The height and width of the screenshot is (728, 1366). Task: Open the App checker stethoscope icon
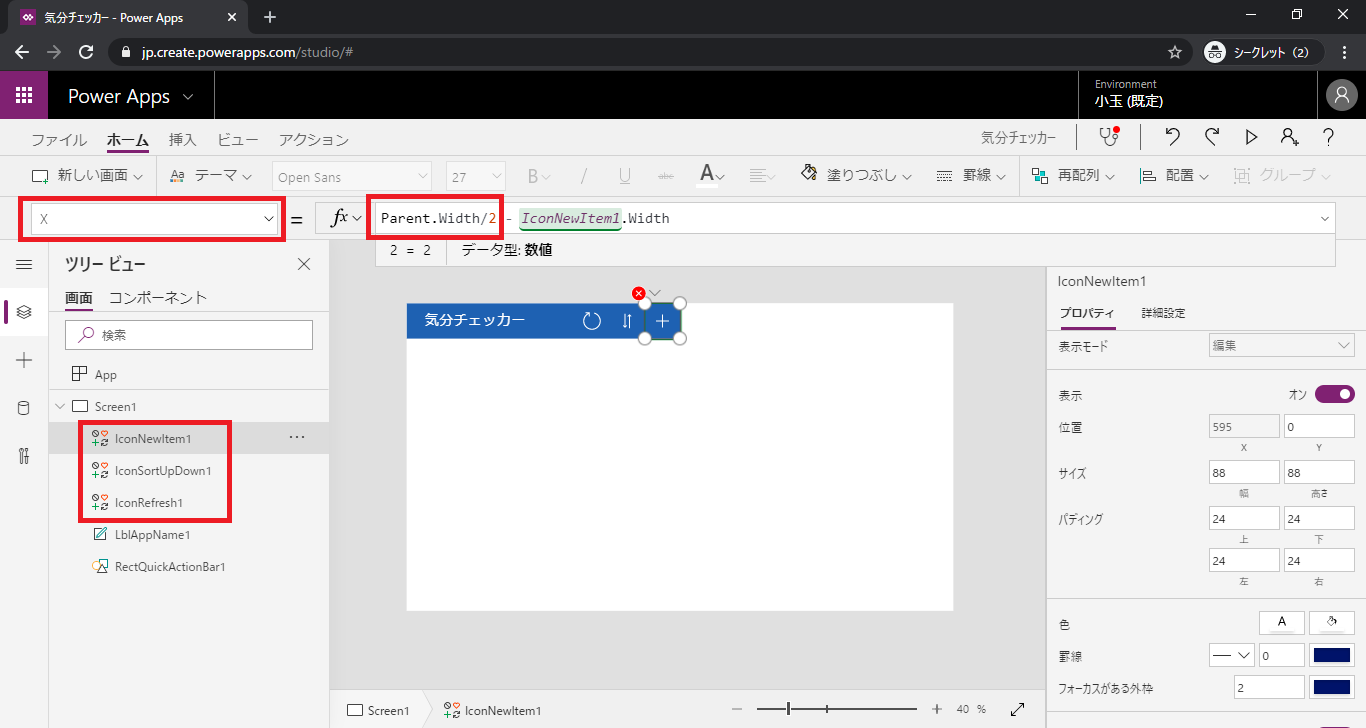[x=1108, y=137]
